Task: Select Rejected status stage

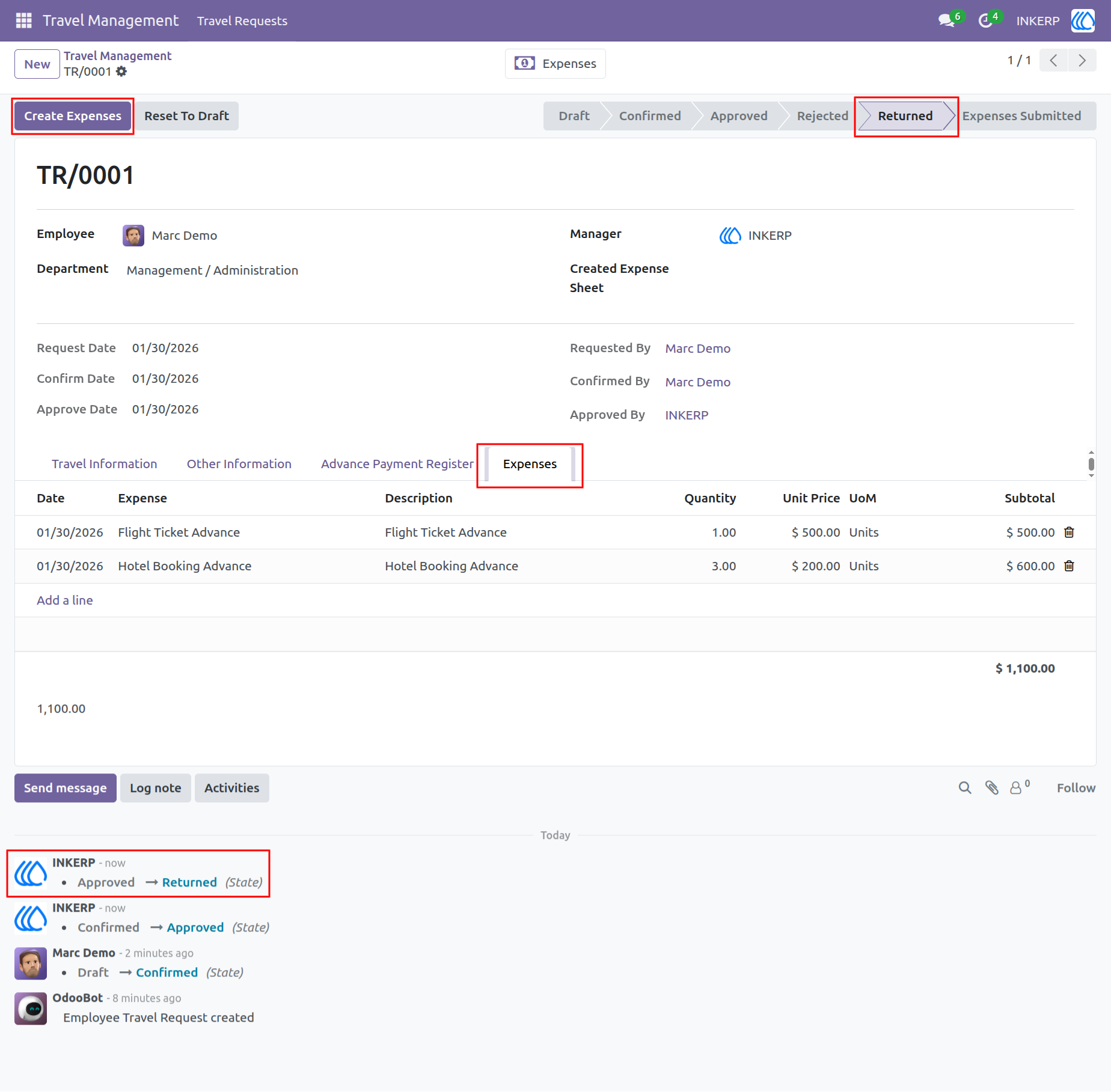Action: coord(822,116)
